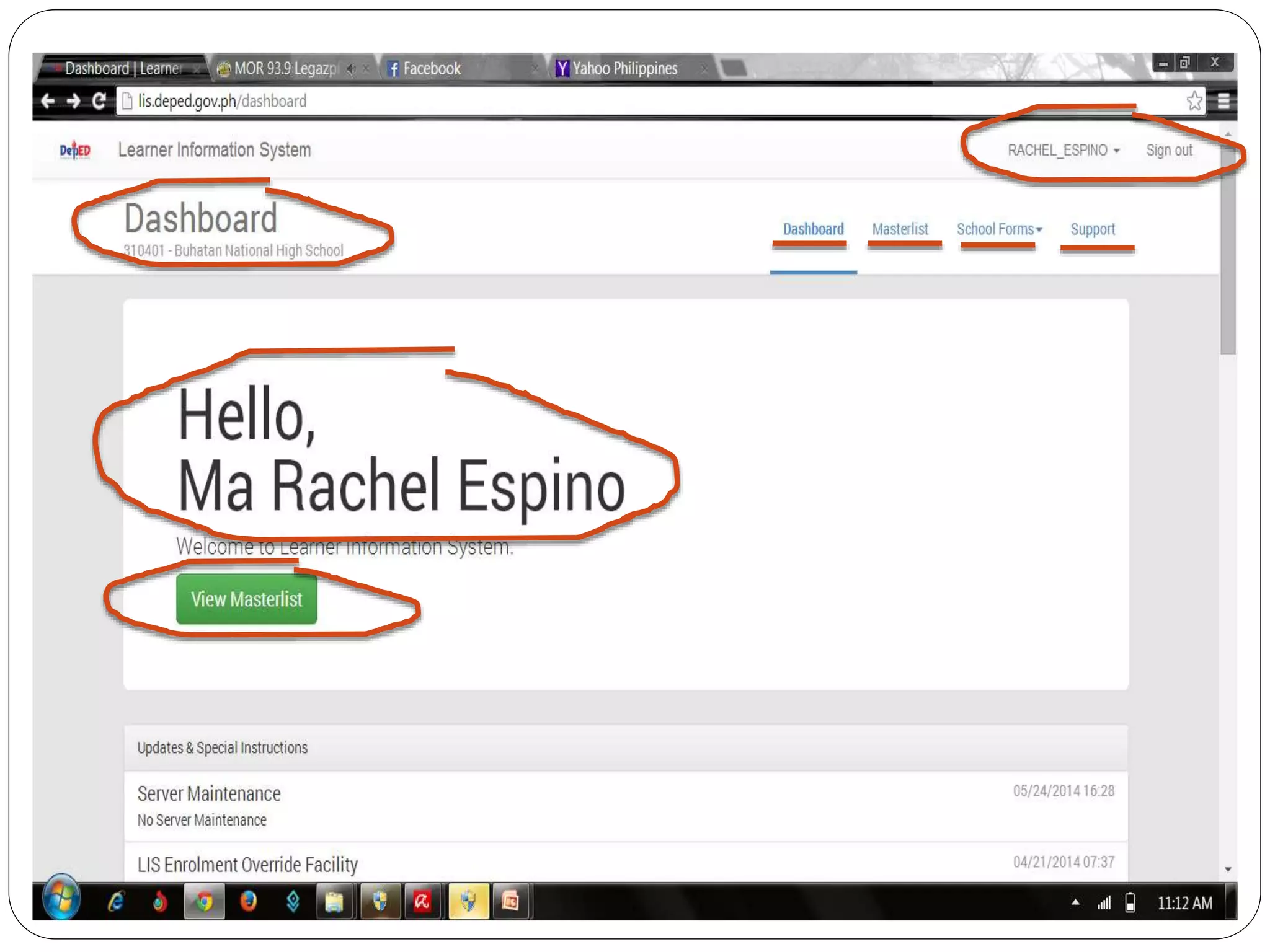
Task: Click the address bar URL field
Action: coord(434,101)
